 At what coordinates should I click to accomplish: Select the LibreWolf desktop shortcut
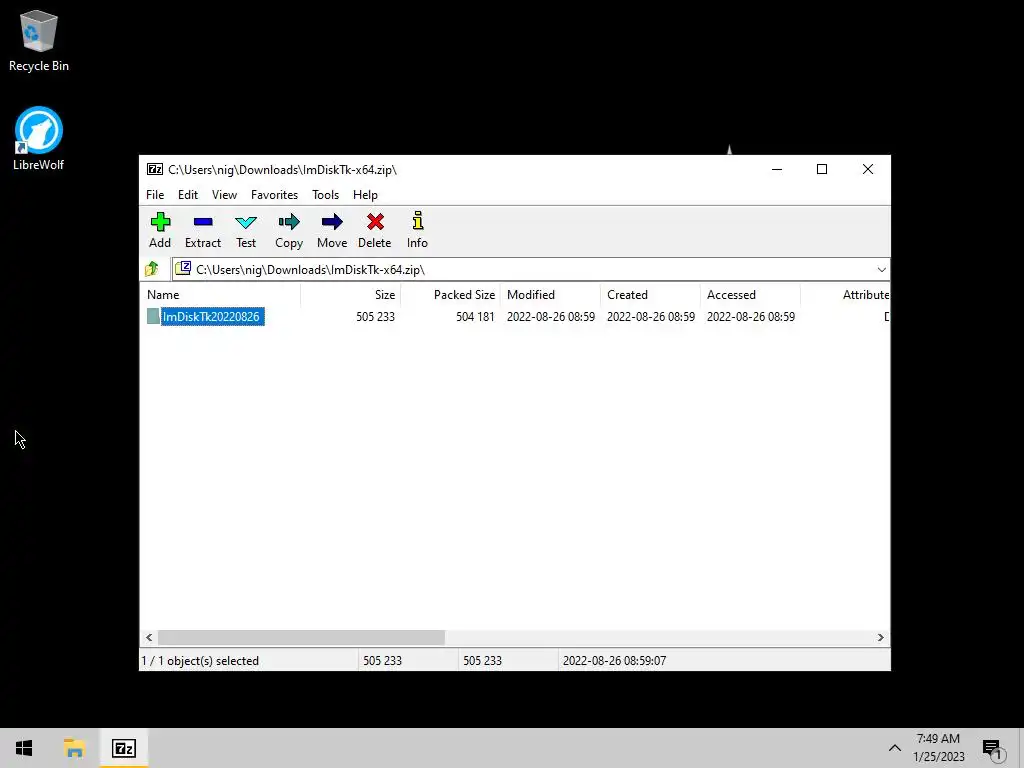coord(39,139)
